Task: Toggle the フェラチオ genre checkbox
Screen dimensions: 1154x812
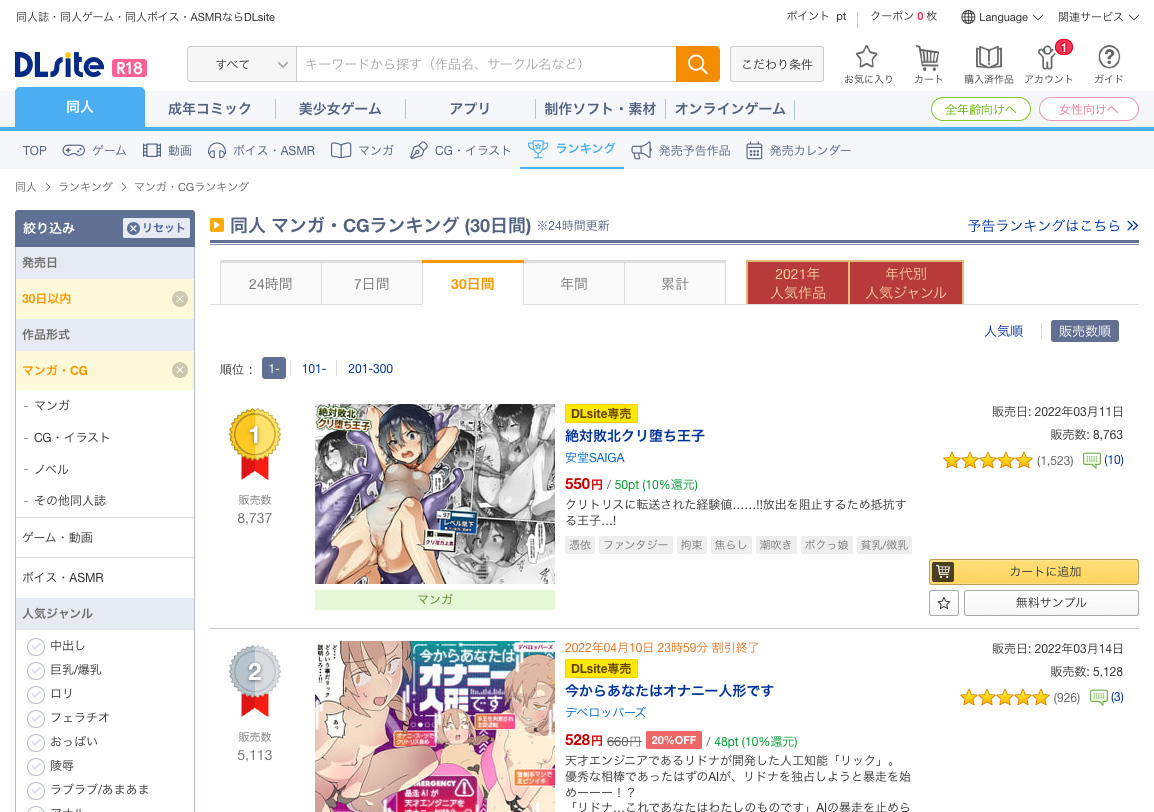Action: point(36,718)
